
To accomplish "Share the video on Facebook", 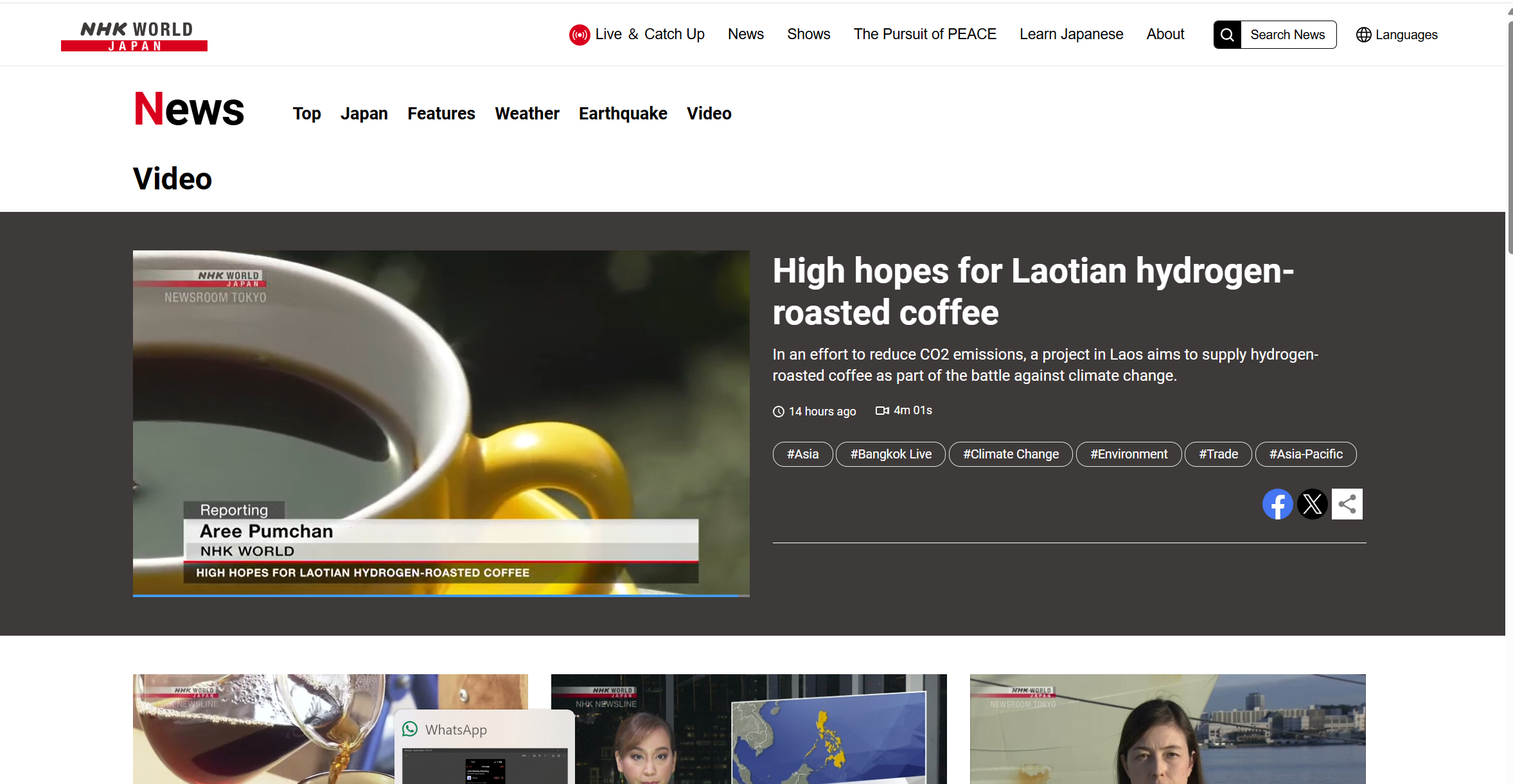I will (x=1277, y=504).
